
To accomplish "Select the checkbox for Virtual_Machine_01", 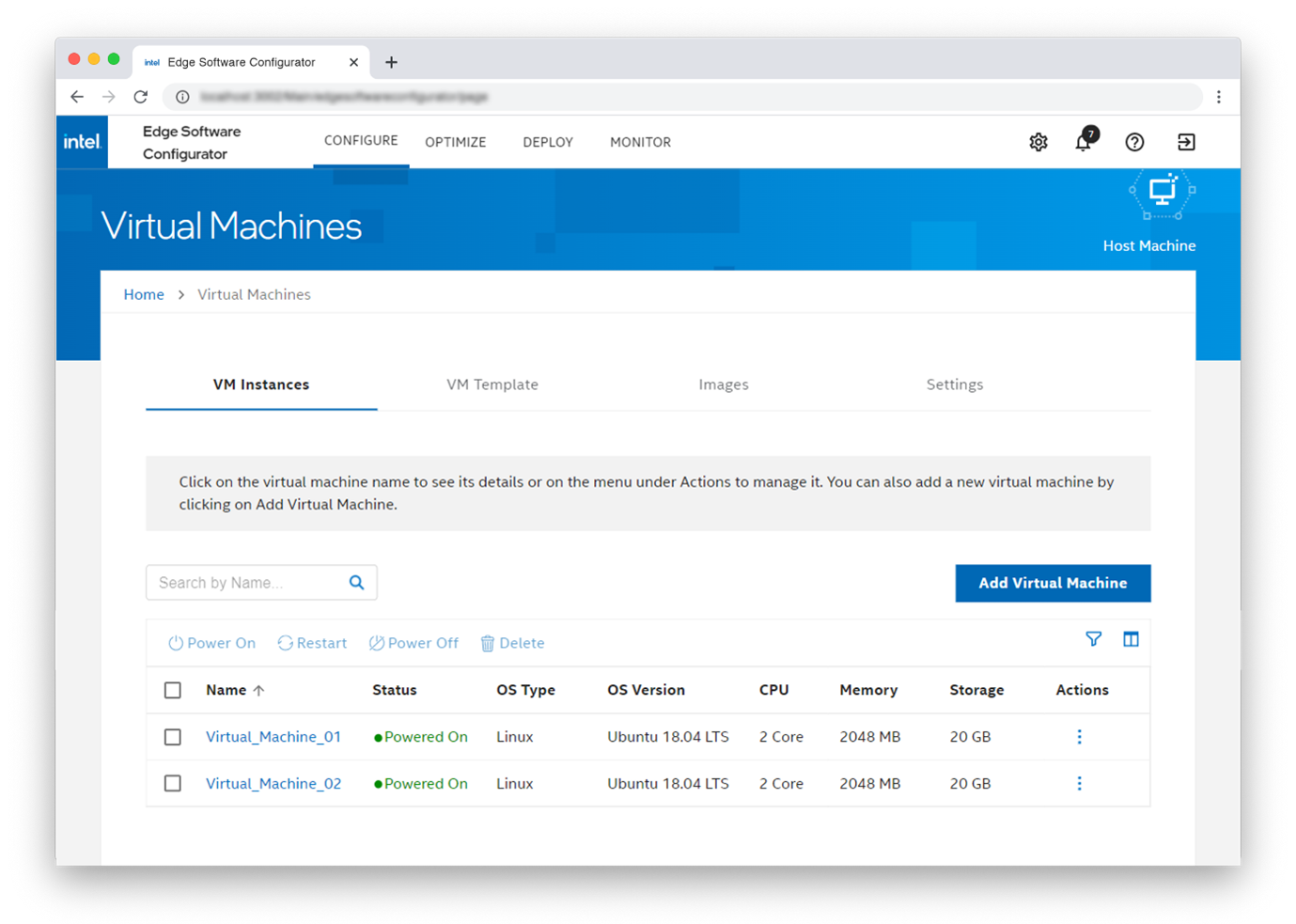I will pos(173,737).
